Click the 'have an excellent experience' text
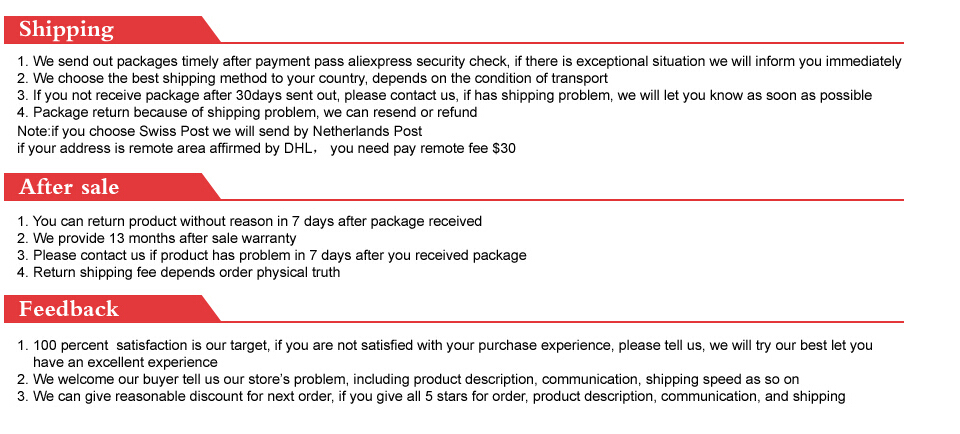The width and height of the screenshot is (960, 434). pyautogui.click(x=125, y=362)
